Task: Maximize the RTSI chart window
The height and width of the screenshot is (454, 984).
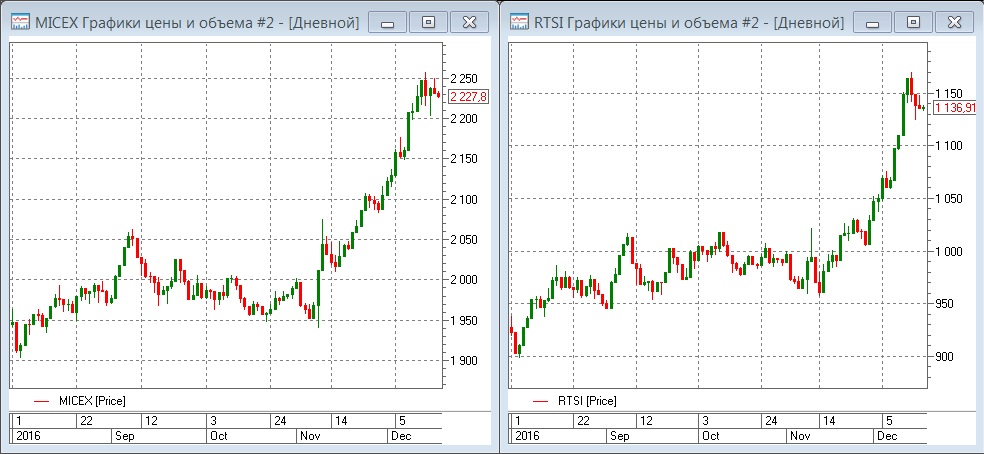Action: (913, 21)
